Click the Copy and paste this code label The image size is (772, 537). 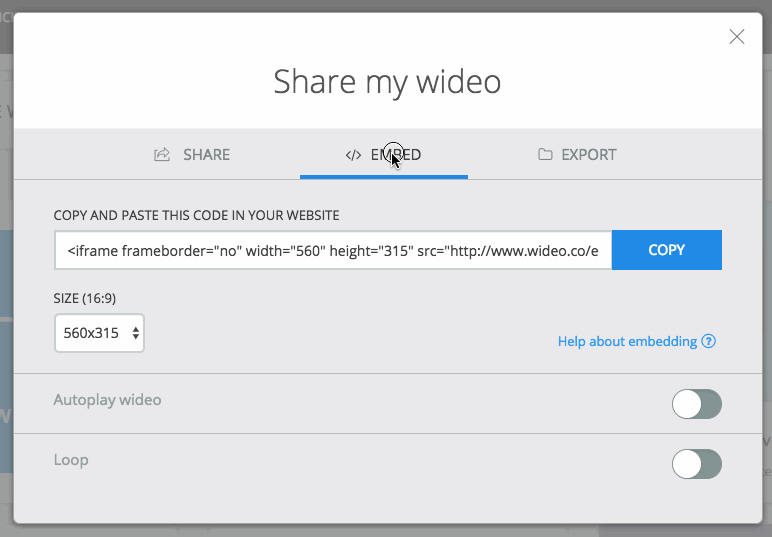(197, 215)
